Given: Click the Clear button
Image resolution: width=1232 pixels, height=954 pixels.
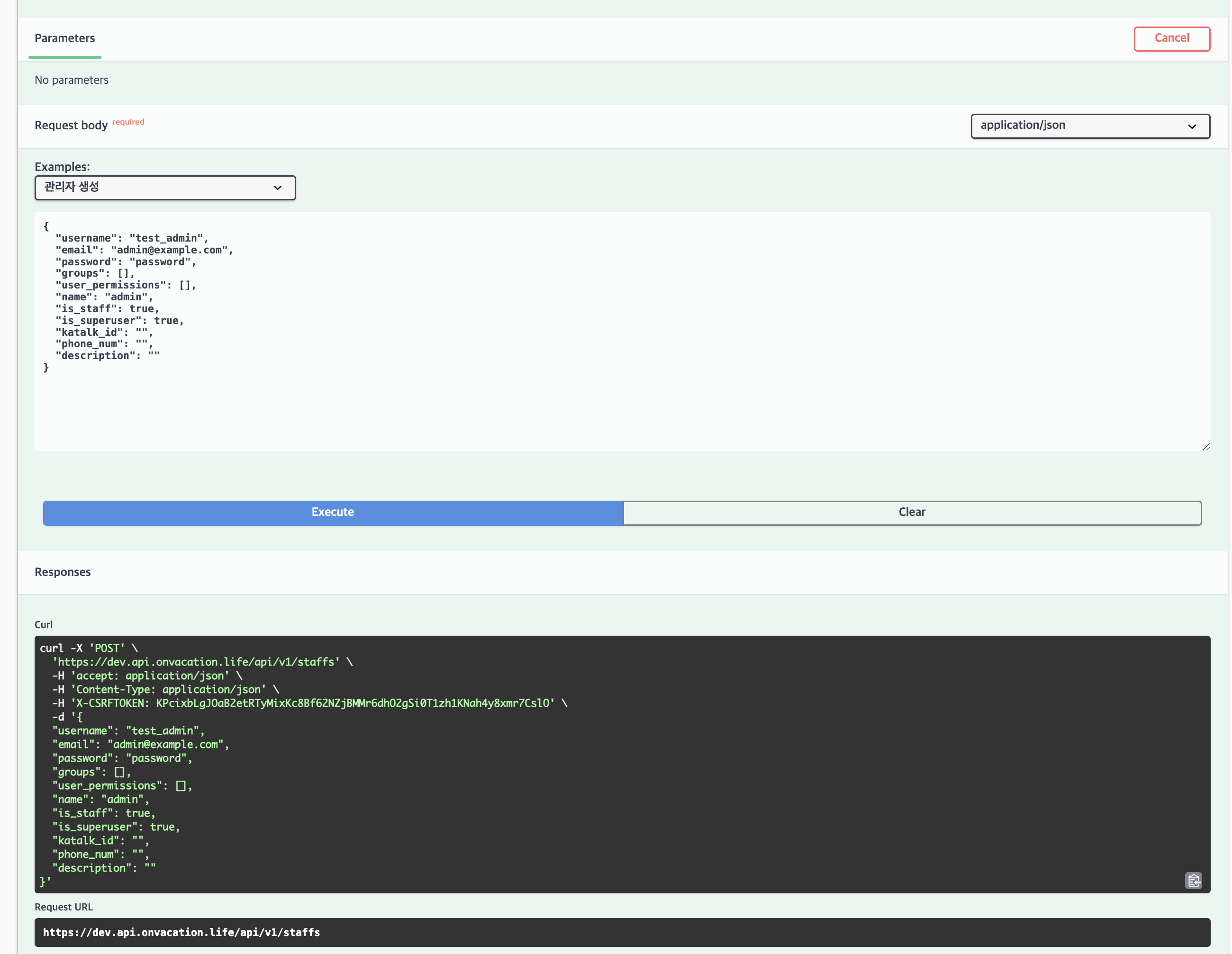Looking at the screenshot, I should [x=912, y=513].
